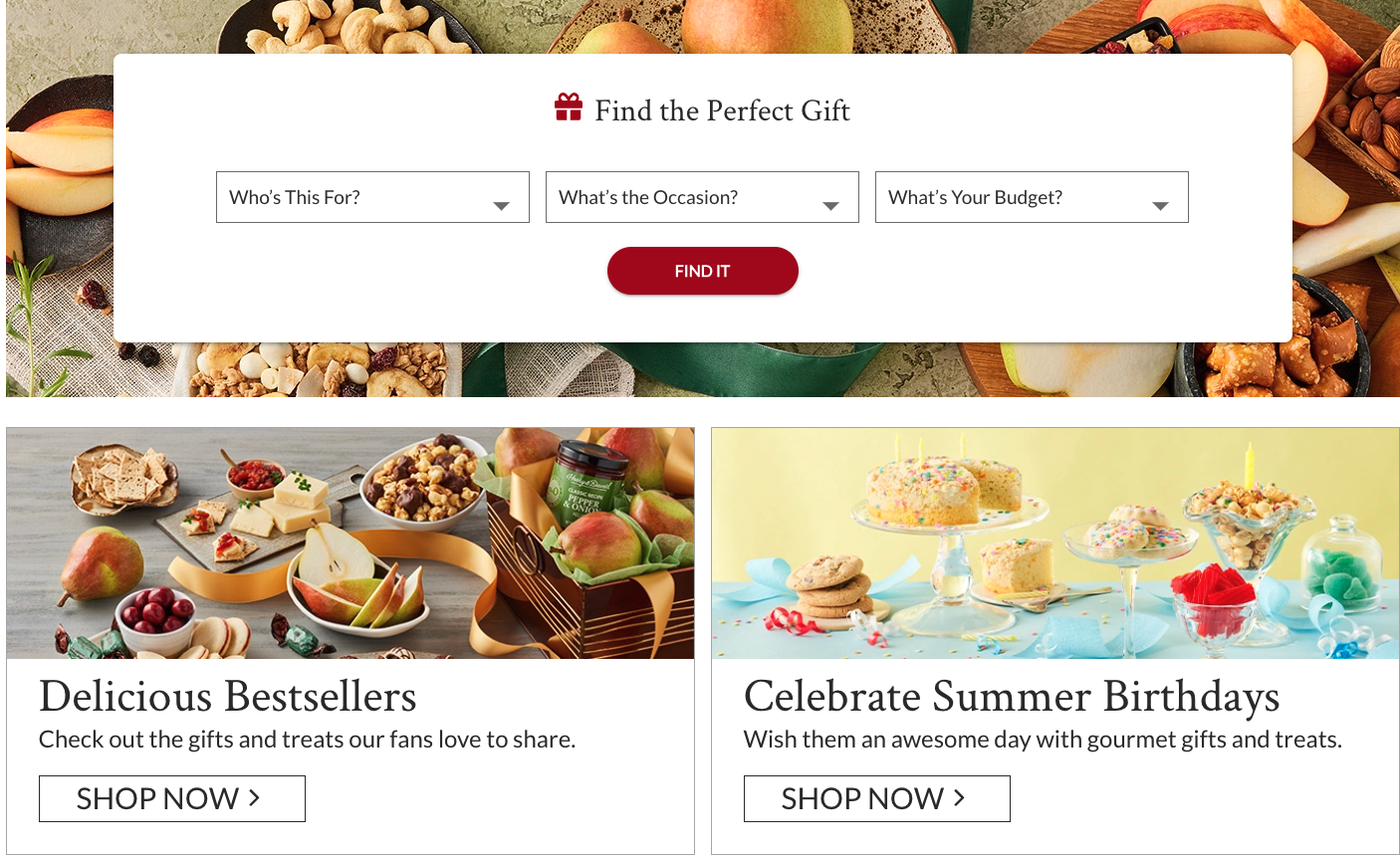Click SHOP NOW under Celebrate Summer Birthdays
The image size is (1400, 858).
tap(877, 798)
